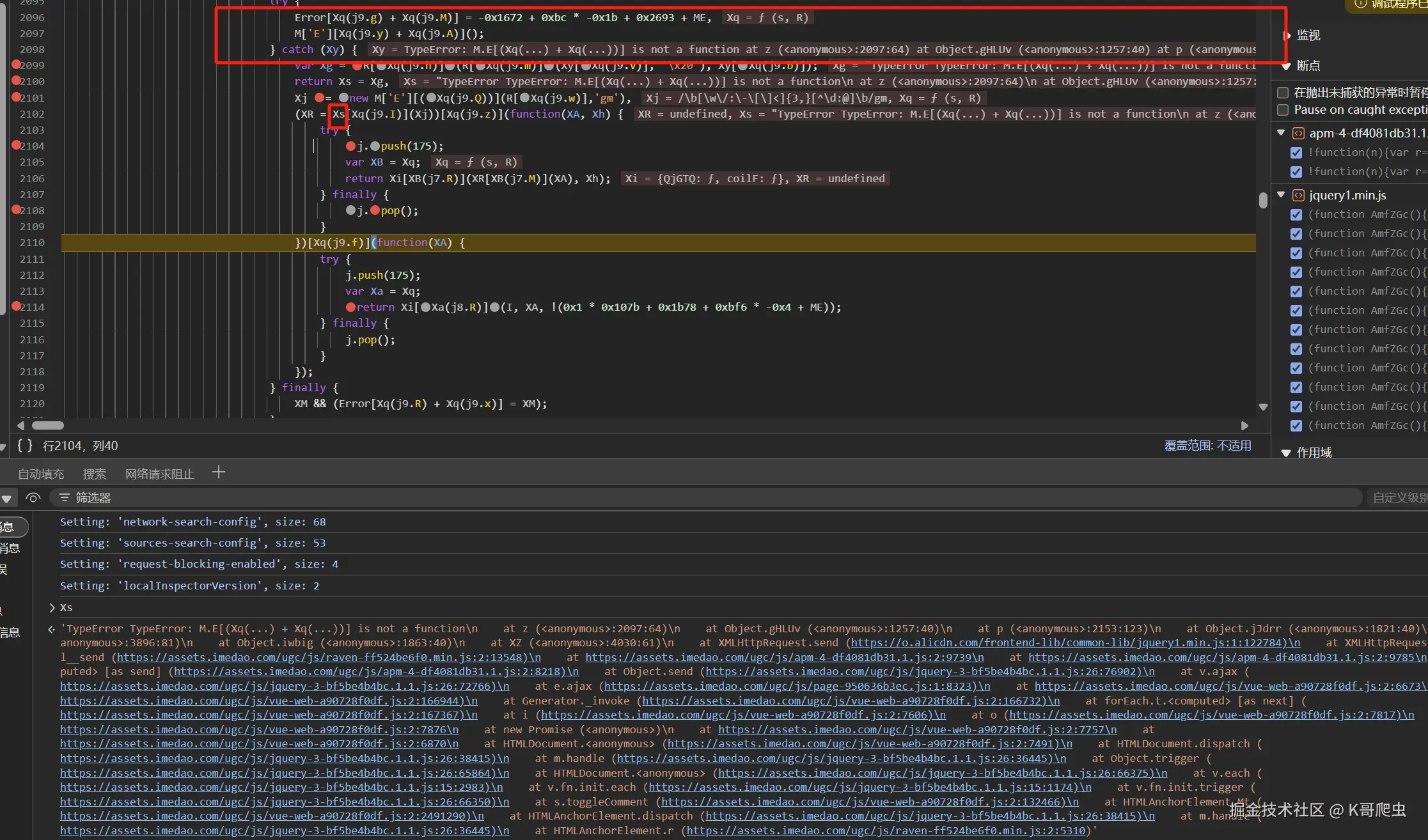Switch to the 搜索 drawer tab
Image resolution: width=1428 pixels, height=840 pixels.
pyautogui.click(x=94, y=474)
